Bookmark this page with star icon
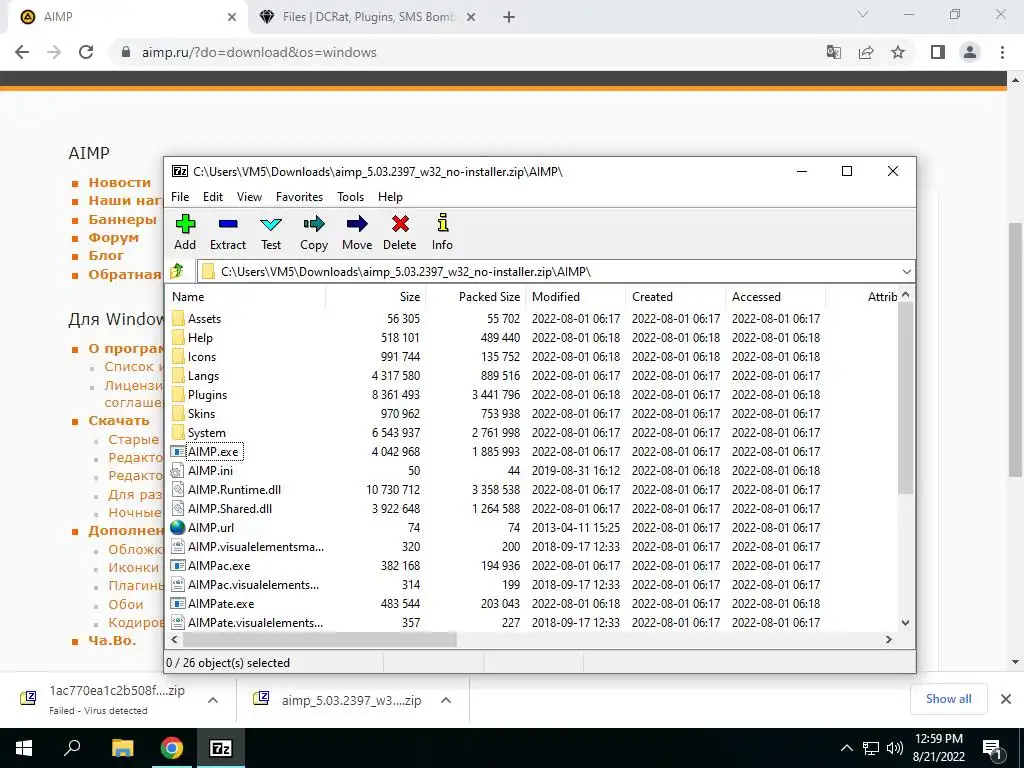The width and height of the screenshot is (1024, 768). 898,52
